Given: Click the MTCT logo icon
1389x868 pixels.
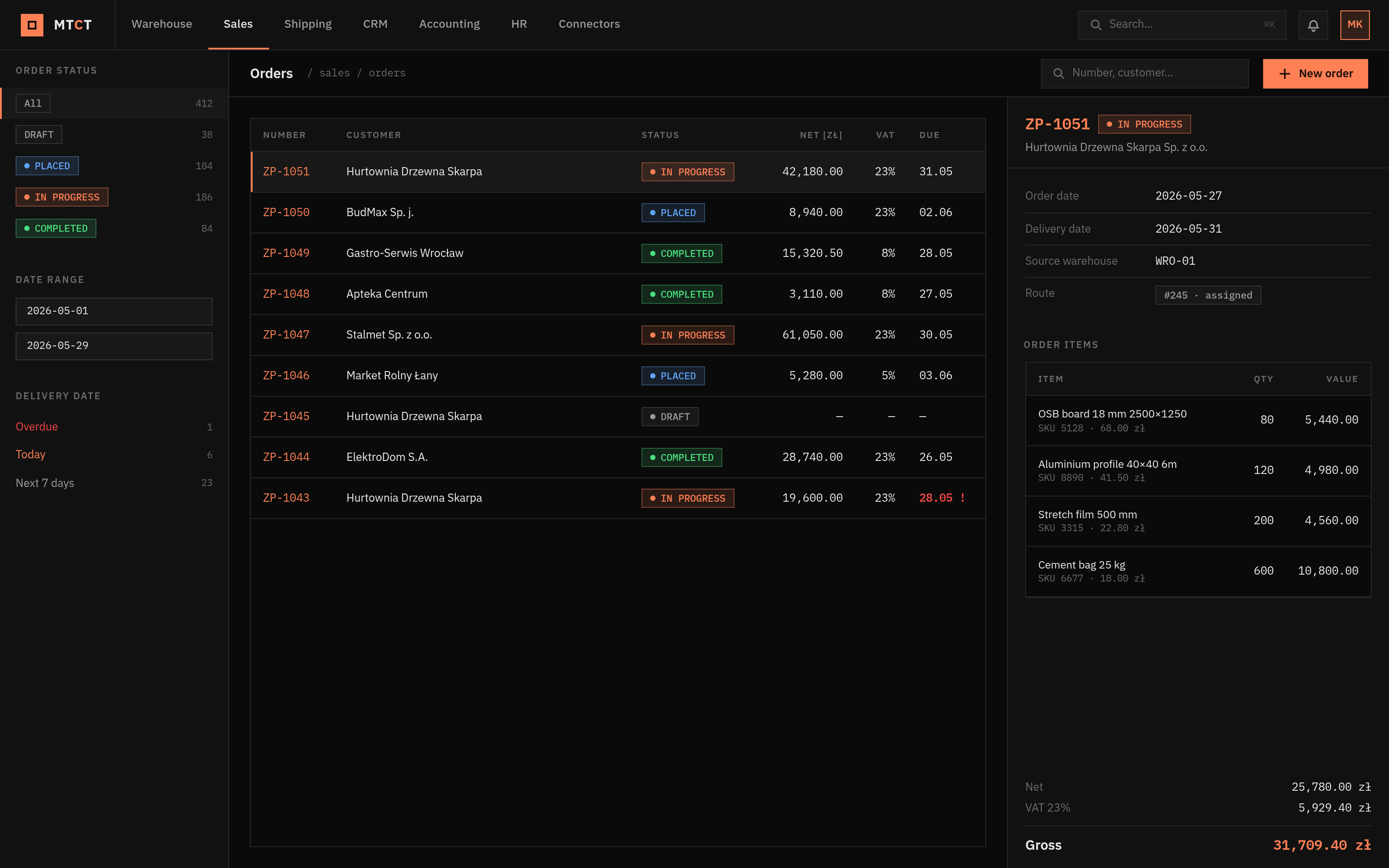Looking at the screenshot, I should click(32, 25).
